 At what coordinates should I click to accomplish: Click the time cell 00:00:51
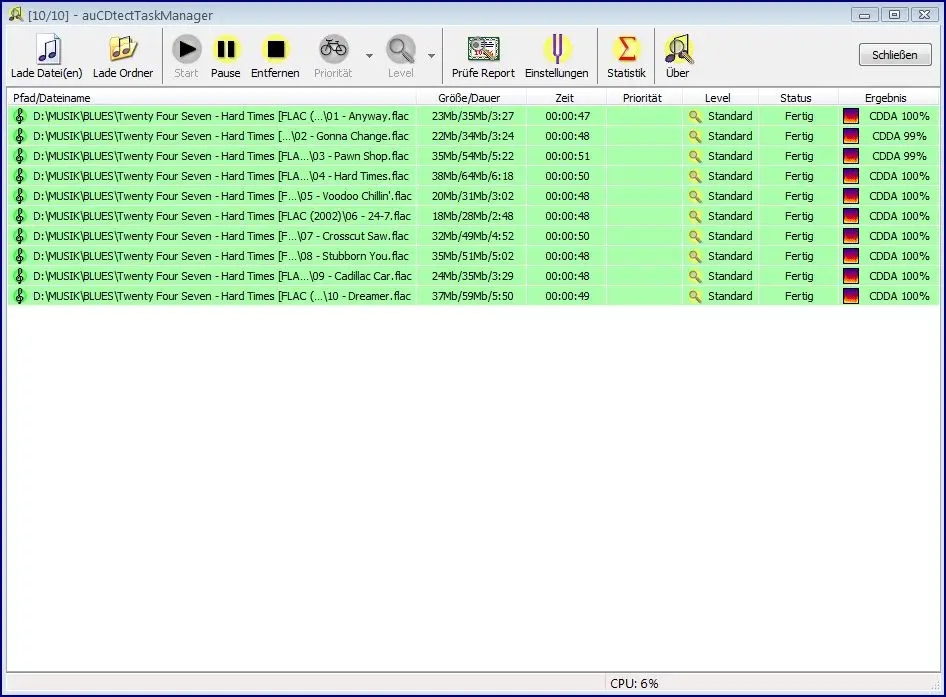(567, 156)
